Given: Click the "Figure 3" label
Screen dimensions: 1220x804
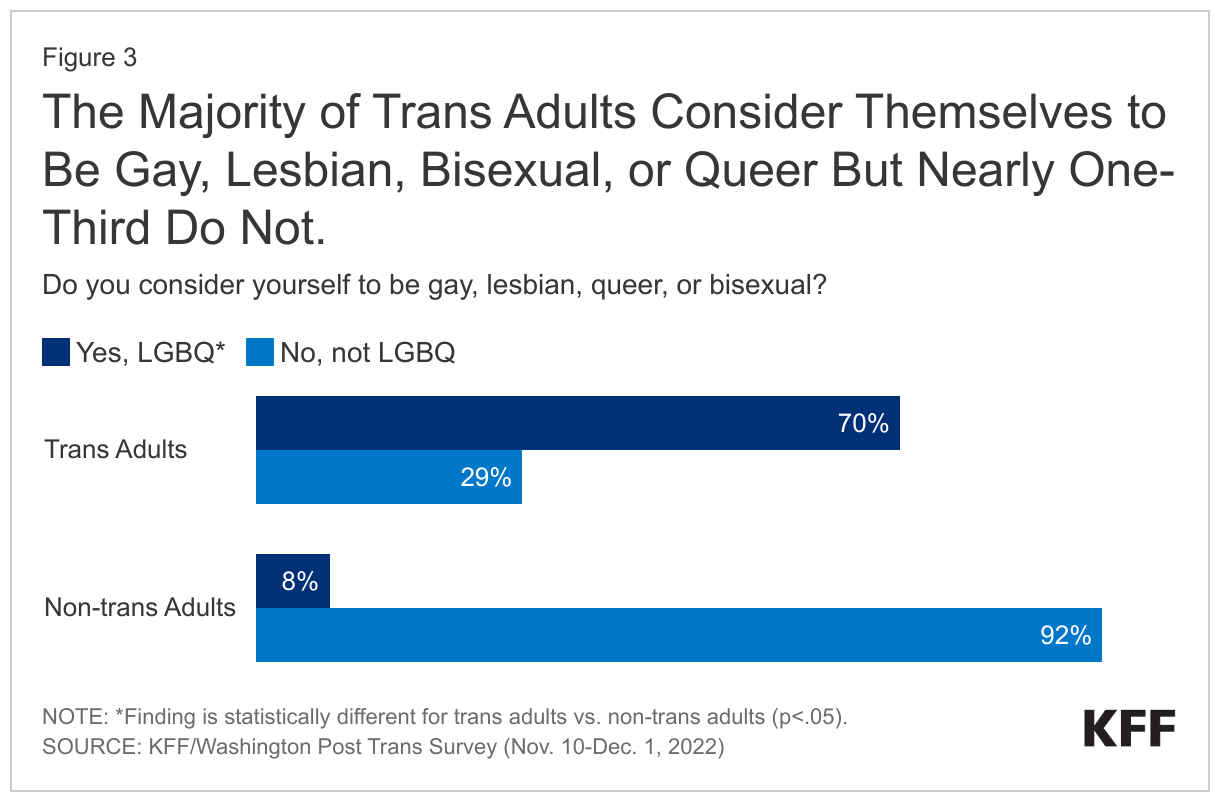Looking at the screenshot, I should (x=89, y=58).
